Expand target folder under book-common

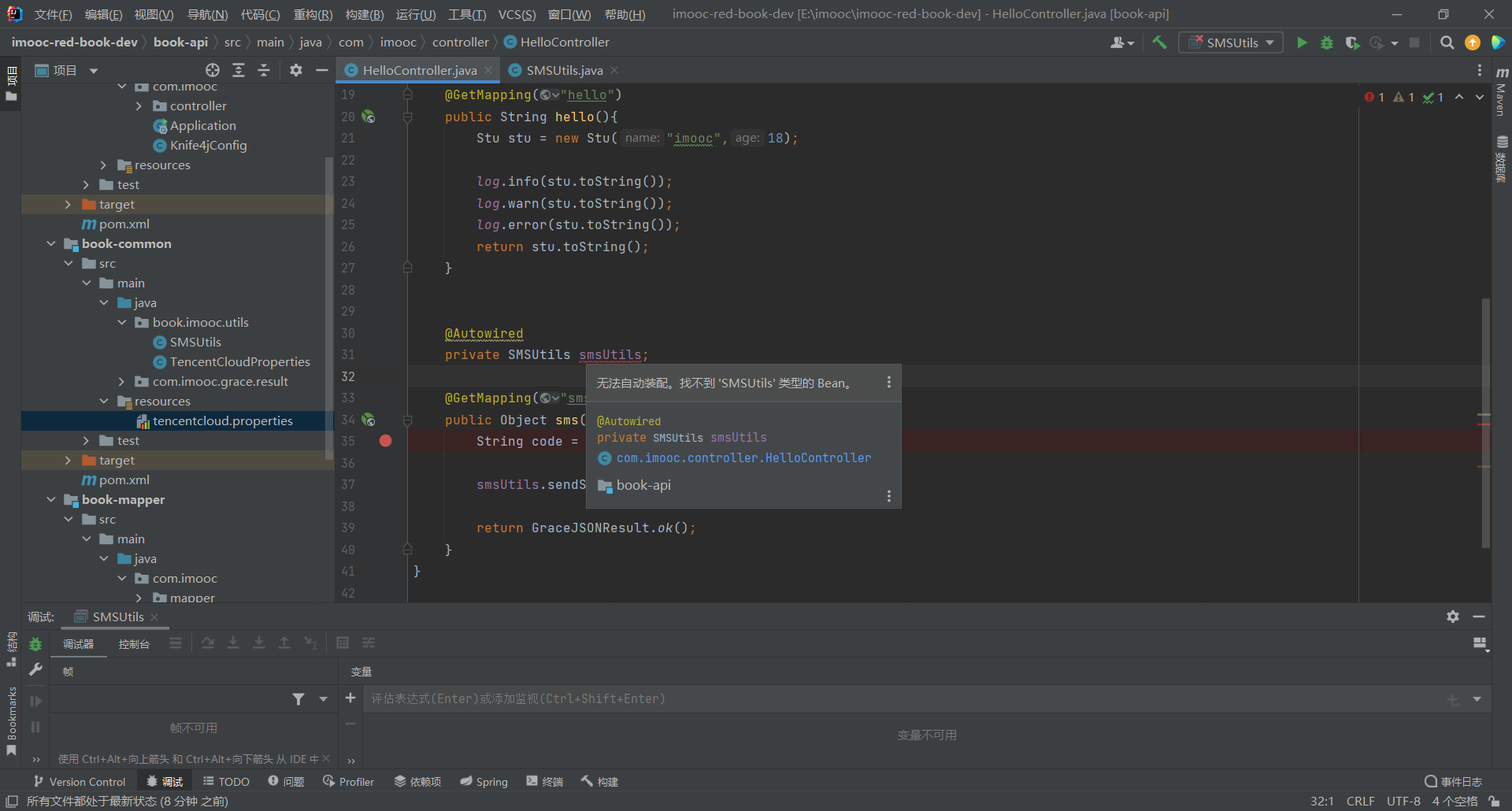tap(68, 460)
